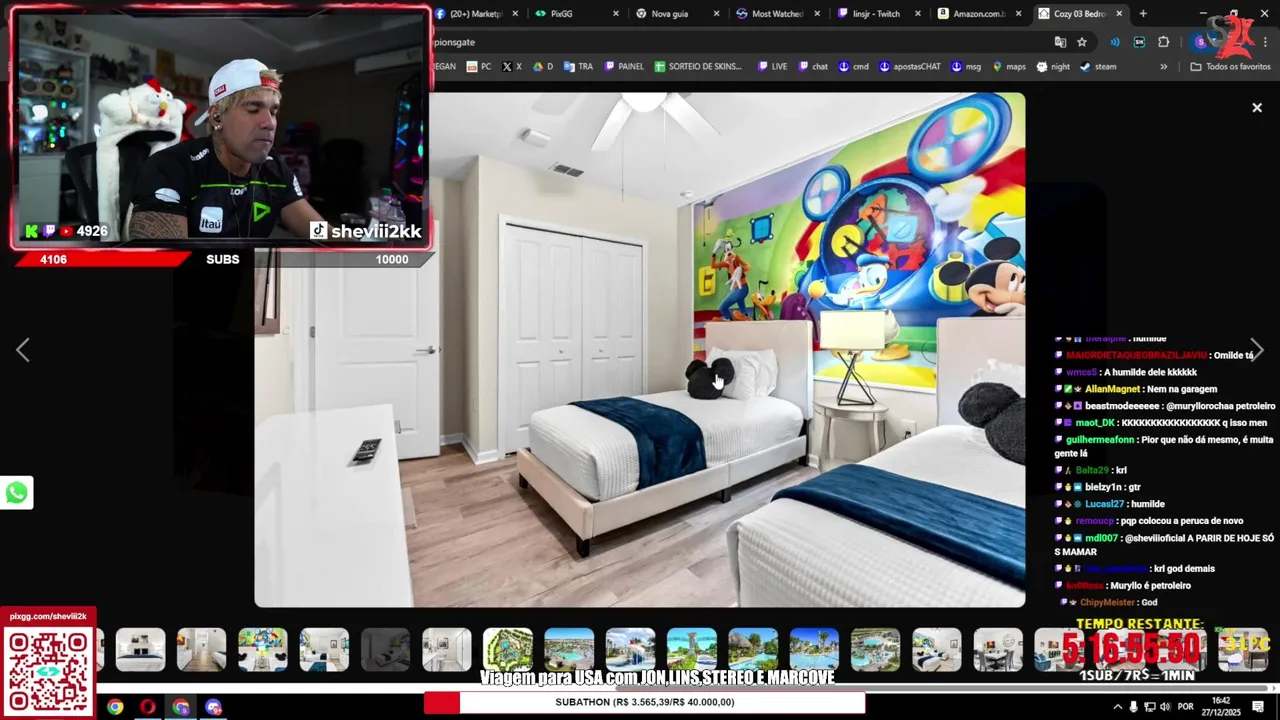Select the colorful Mickey bedroom thumbnail
Viewport: 1280px width, 720px height.
tap(263, 650)
